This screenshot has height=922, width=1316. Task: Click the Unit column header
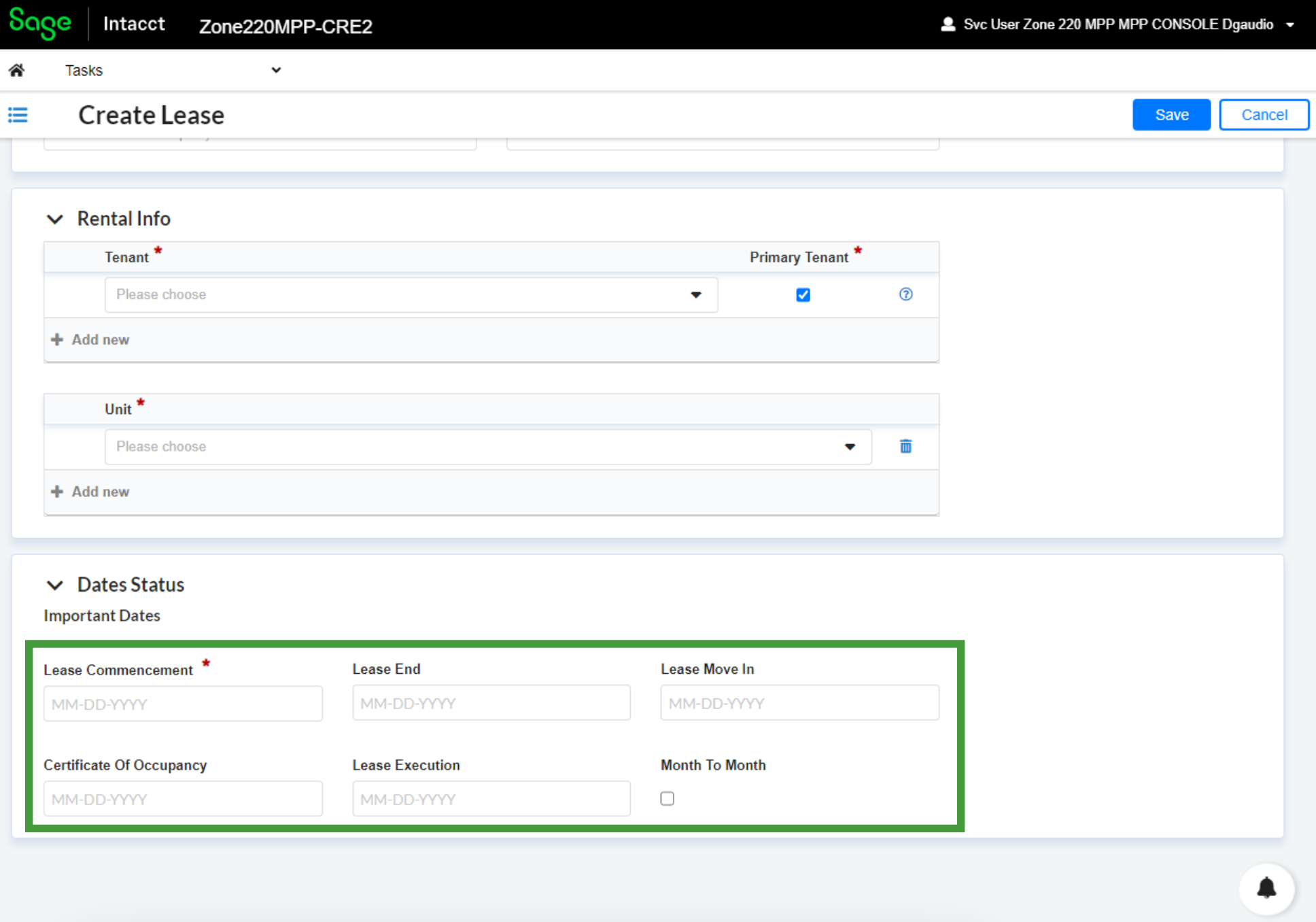(x=118, y=409)
